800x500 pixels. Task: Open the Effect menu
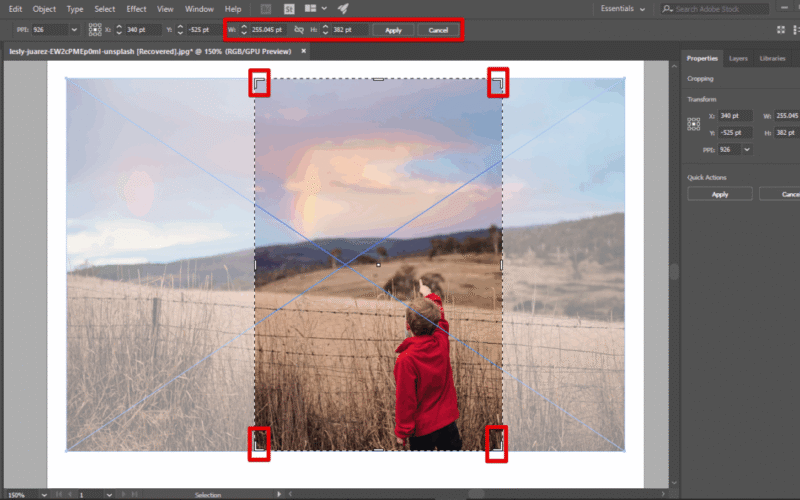click(136, 9)
